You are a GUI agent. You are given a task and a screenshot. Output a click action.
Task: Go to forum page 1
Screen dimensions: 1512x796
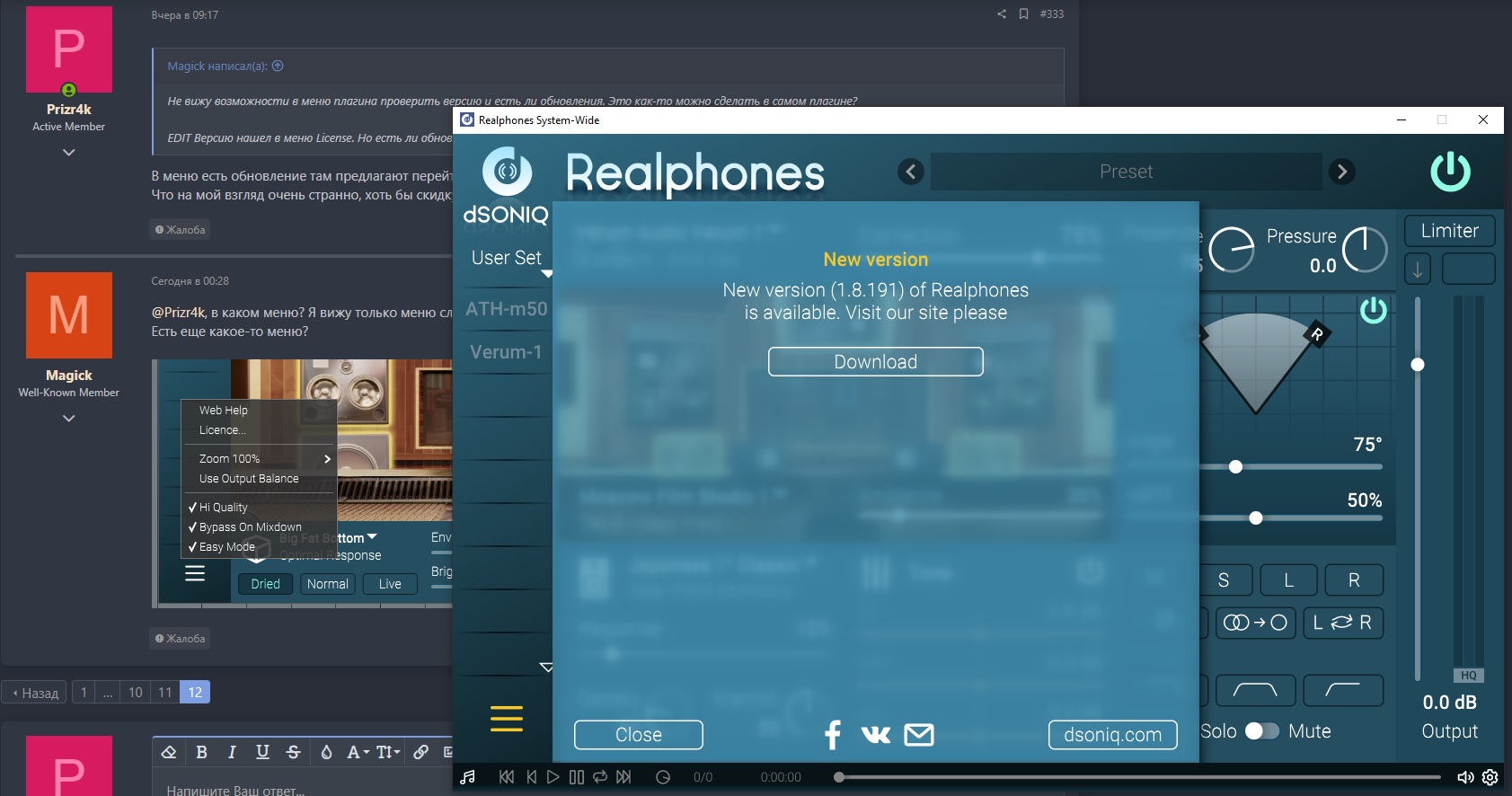click(84, 693)
